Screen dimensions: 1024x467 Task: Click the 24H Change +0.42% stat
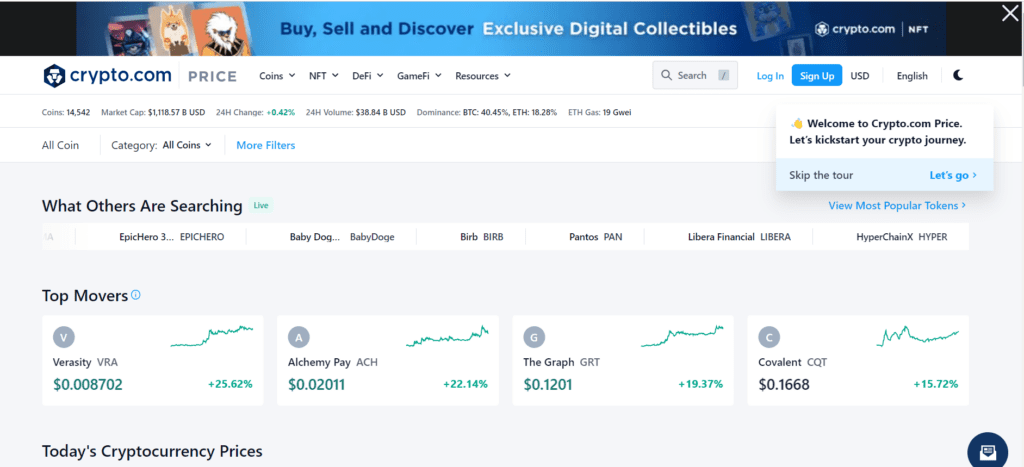(255, 112)
